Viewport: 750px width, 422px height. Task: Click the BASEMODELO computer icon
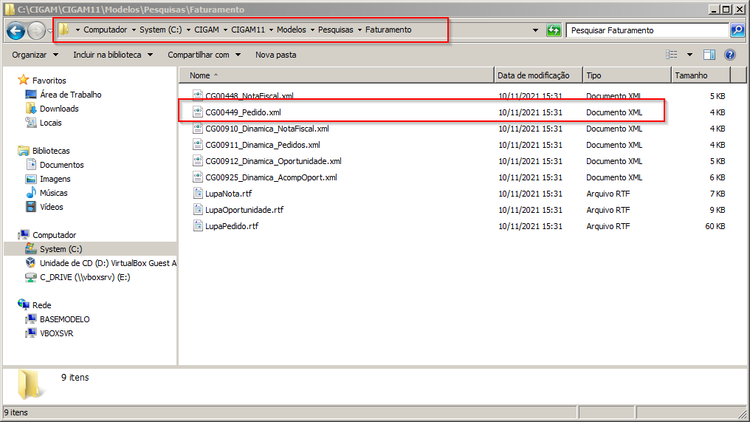coord(31,319)
